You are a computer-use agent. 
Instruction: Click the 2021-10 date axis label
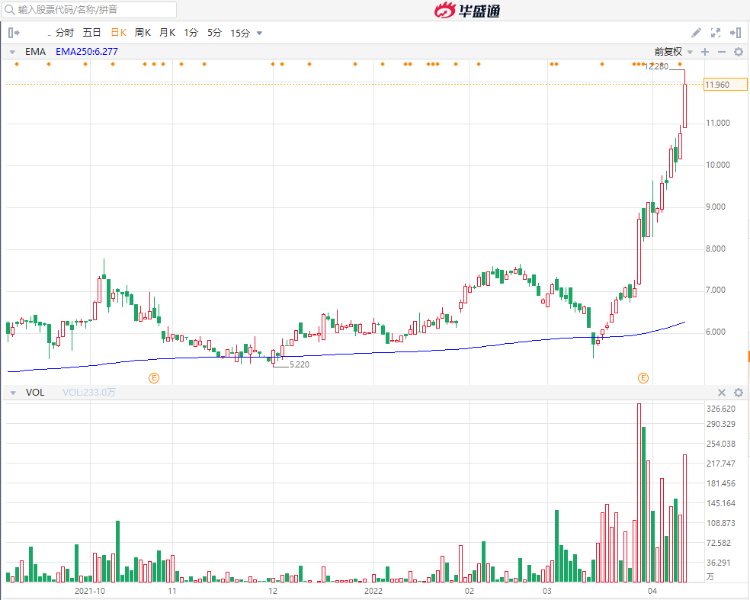pyautogui.click(x=90, y=591)
